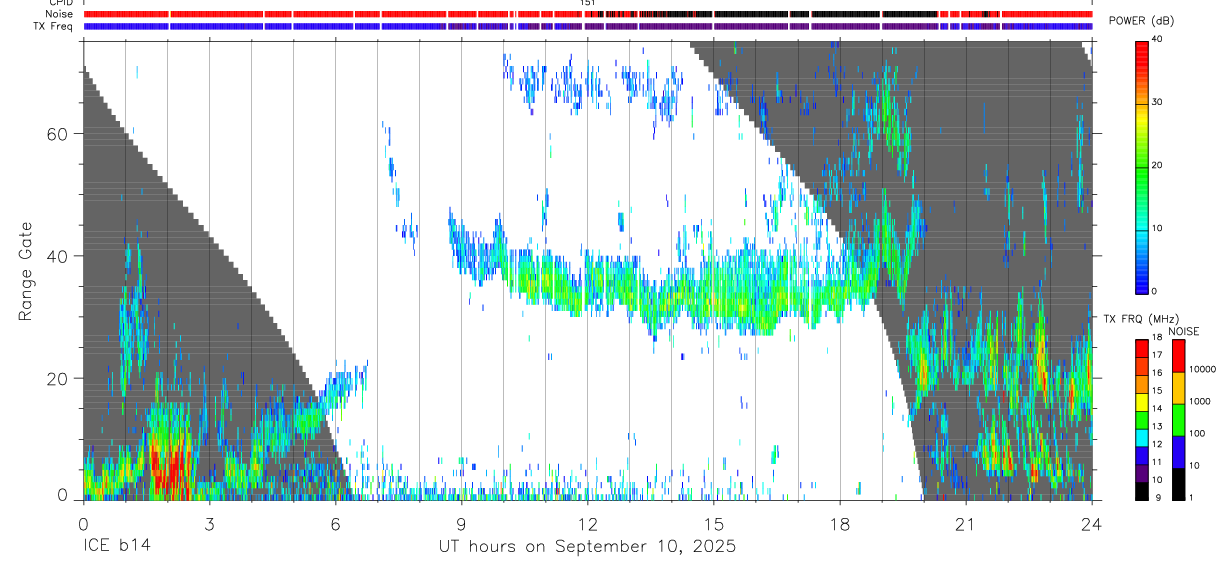Click the Noise row label at top left
Image resolution: width=1228 pixels, height=567 pixels.
(x=59, y=14)
